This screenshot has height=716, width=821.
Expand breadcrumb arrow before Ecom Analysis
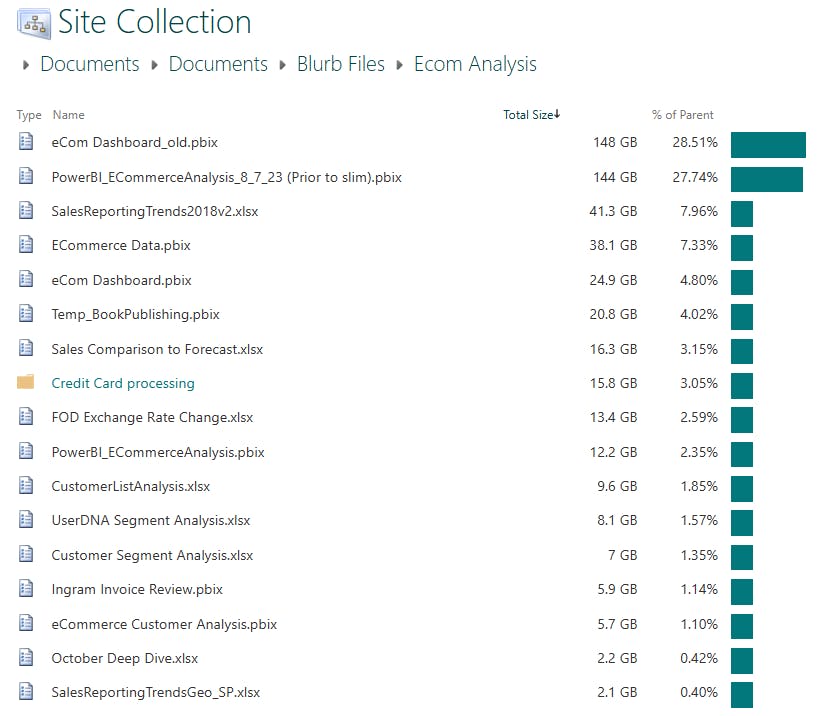[x=400, y=66]
